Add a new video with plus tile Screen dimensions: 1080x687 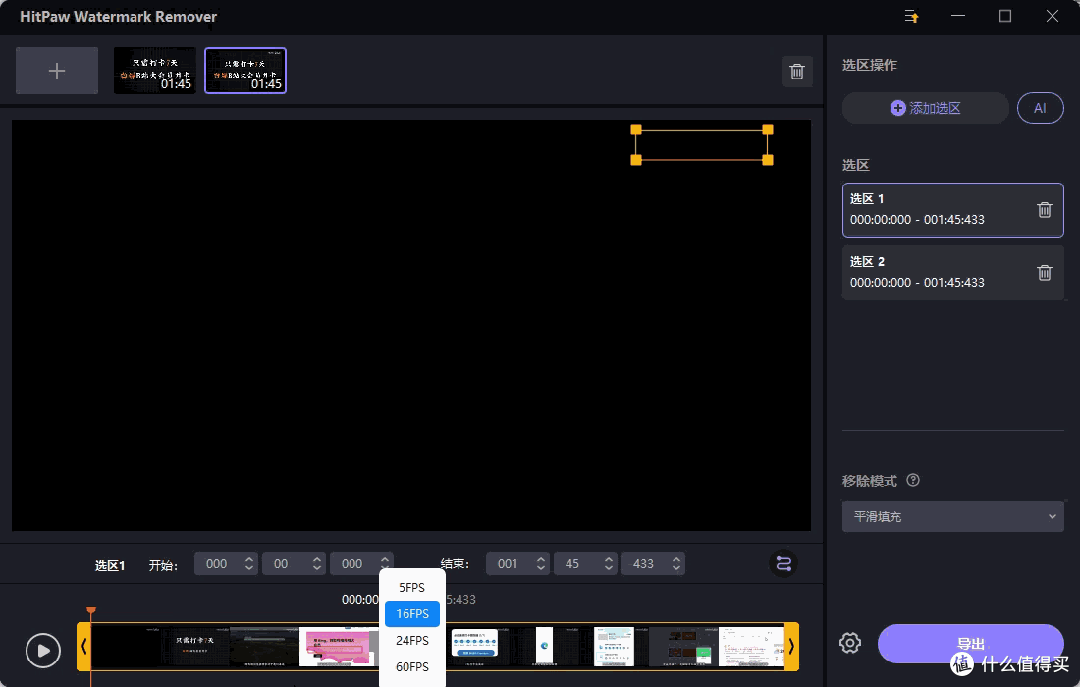click(x=56, y=70)
